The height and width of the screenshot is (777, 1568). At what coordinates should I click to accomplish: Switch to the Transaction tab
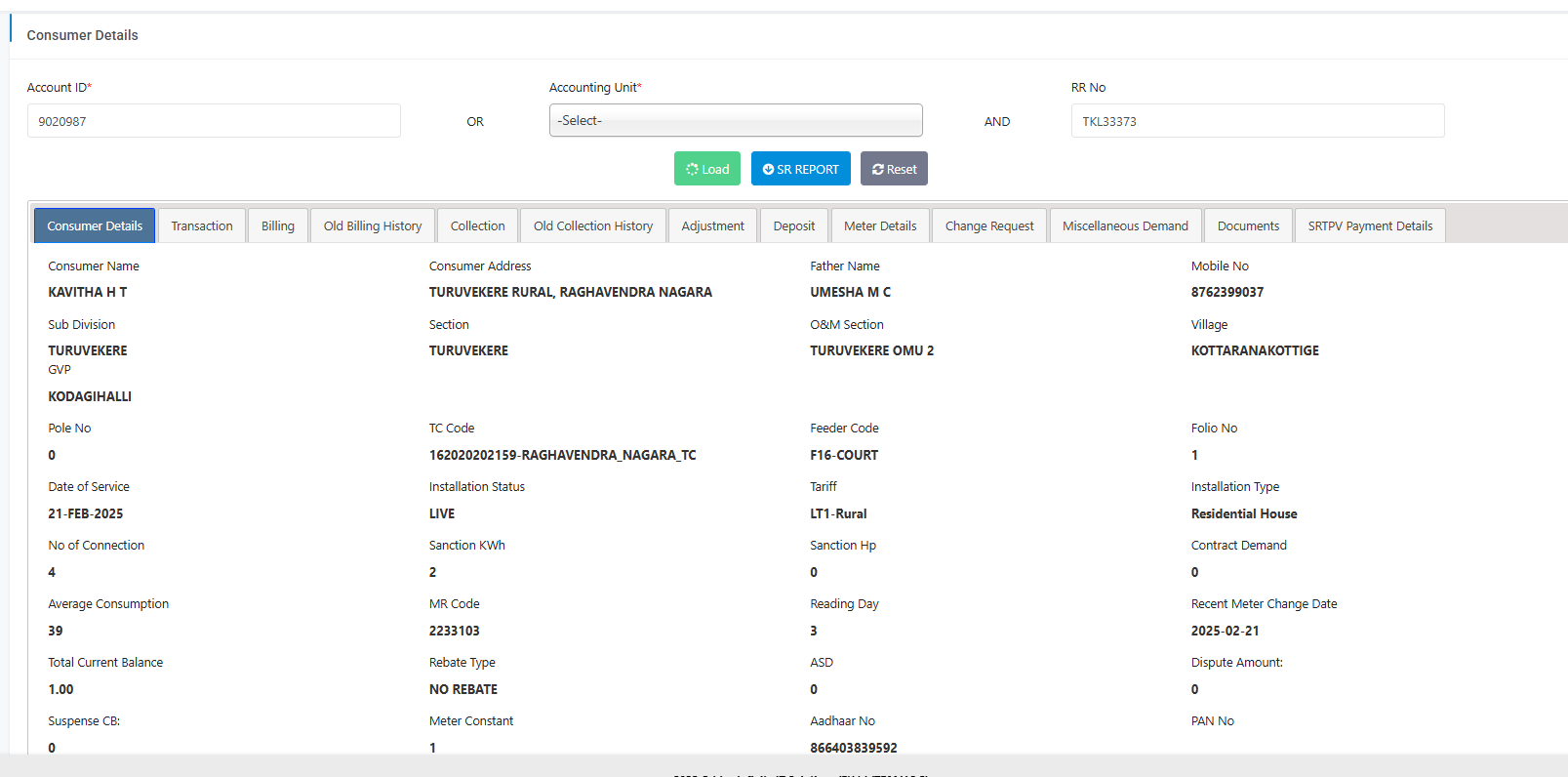tap(202, 225)
